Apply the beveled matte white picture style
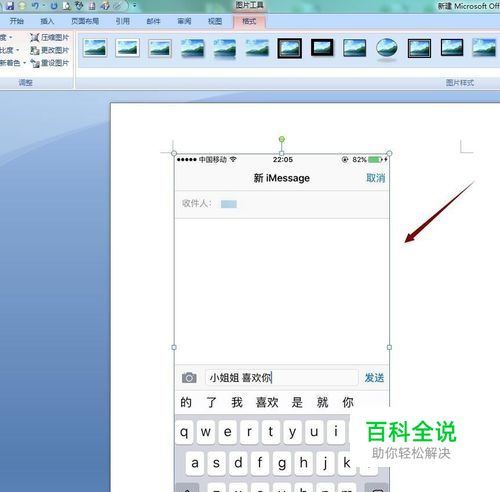Screen dimensions: 500x492 tap(127, 48)
